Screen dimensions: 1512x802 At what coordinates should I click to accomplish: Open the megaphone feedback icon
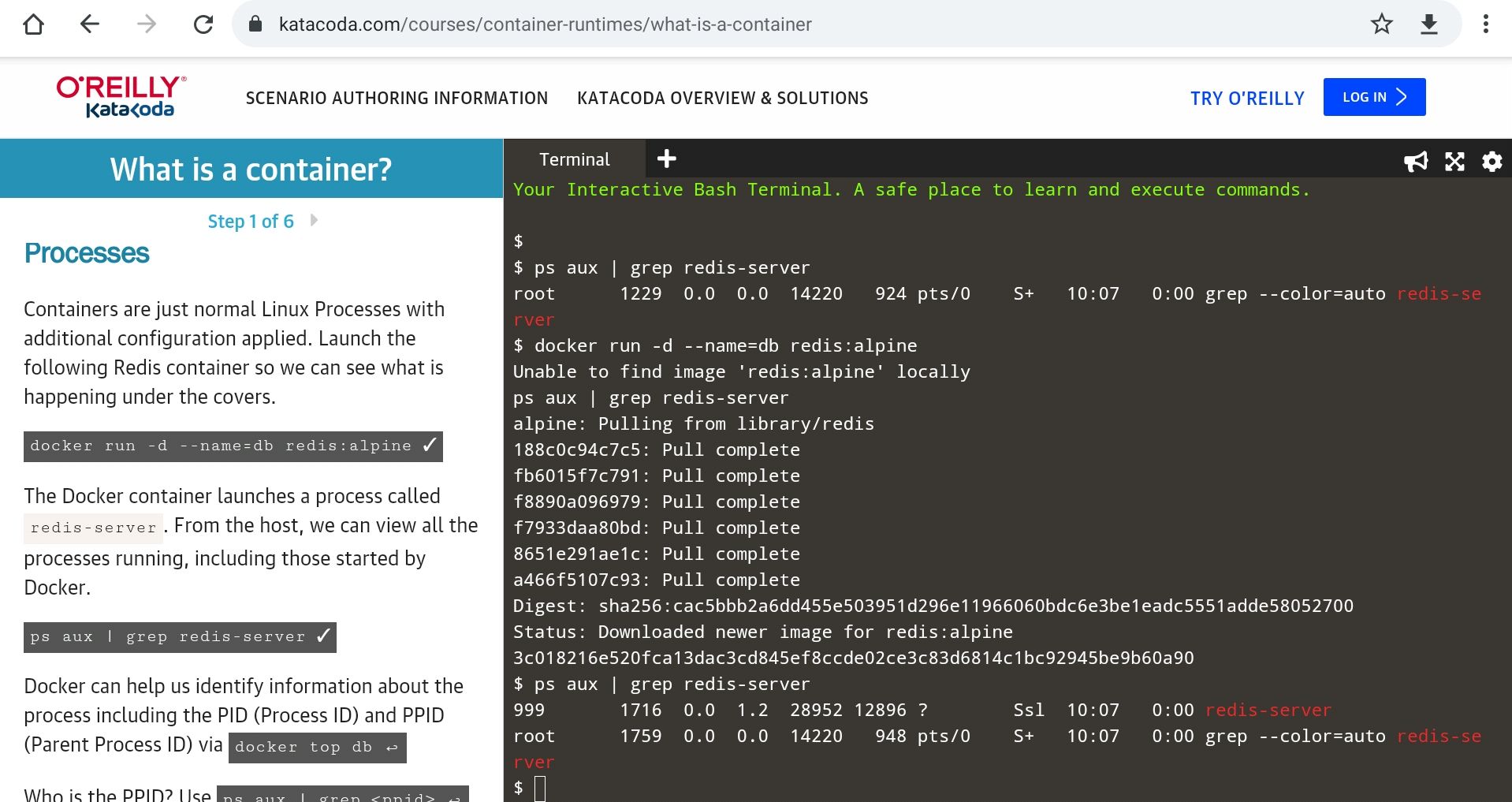click(1416, 162)
